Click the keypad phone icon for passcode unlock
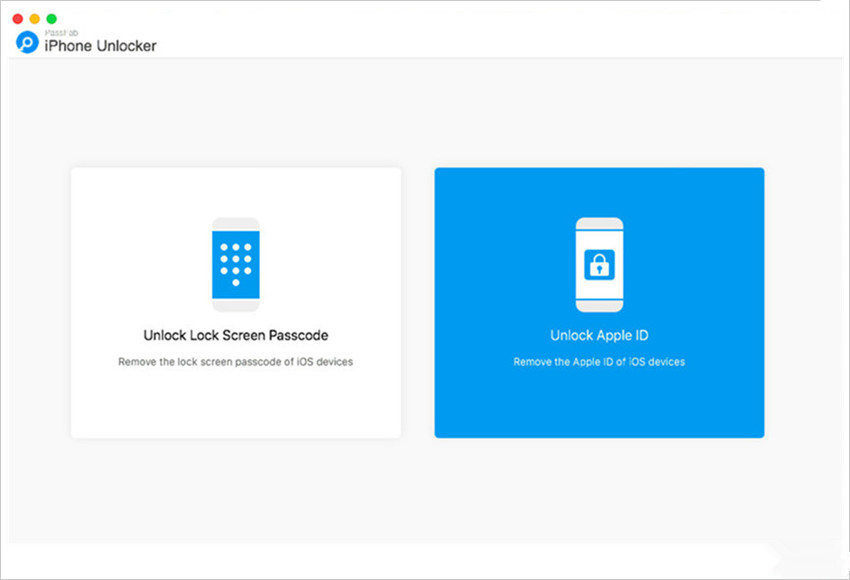The height and width of the screenshot is (580, 850). click(x=236, y=265)
